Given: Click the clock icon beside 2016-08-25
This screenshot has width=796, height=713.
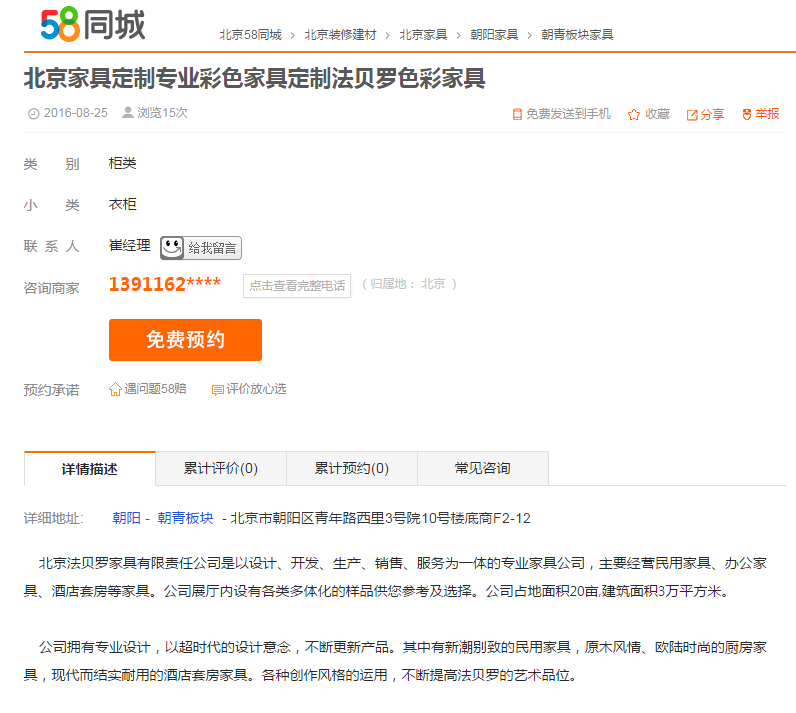Looking at the screenshot, I should (34, 114).
